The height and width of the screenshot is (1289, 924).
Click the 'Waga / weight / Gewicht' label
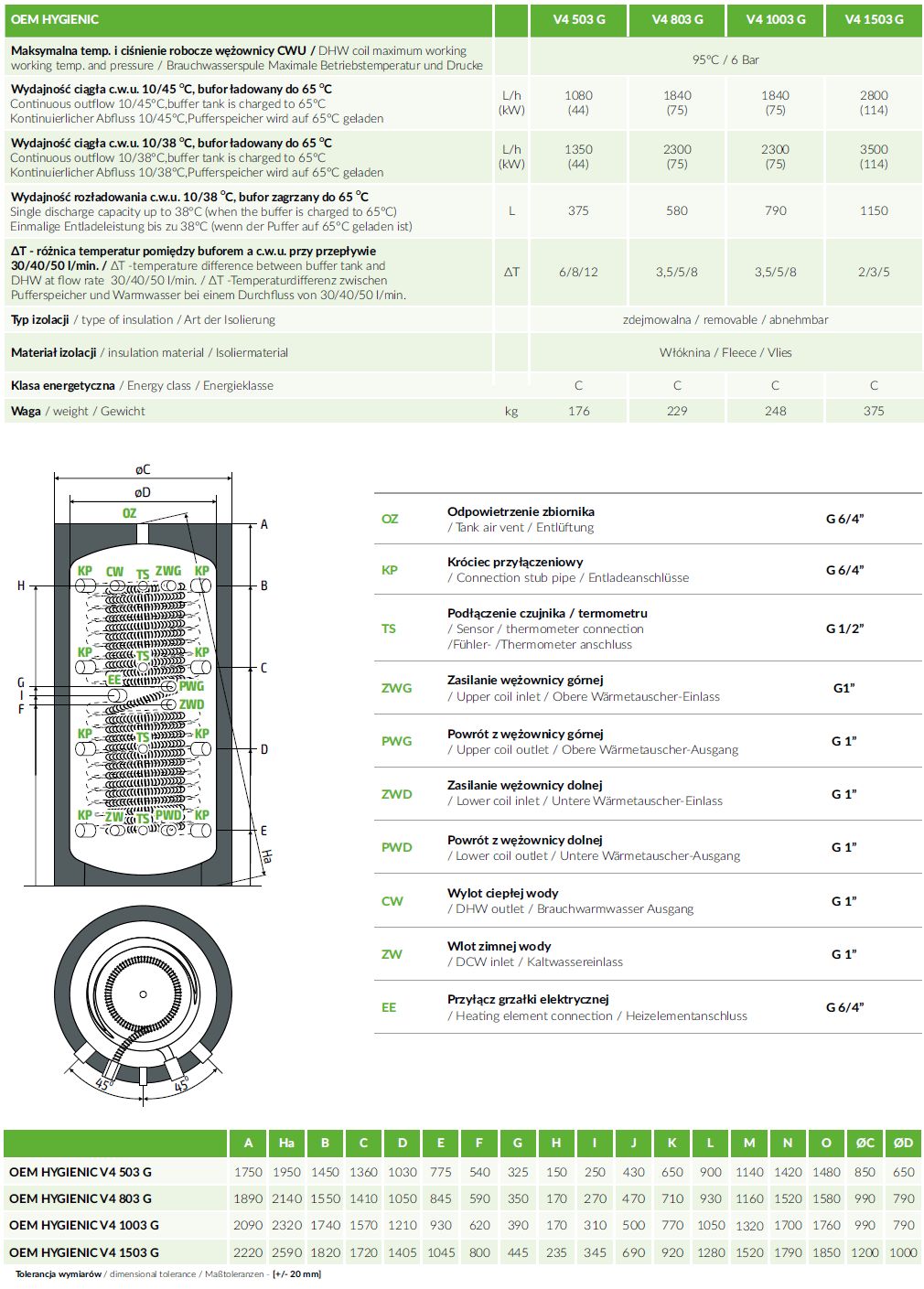pyautogui.click(x=78, y=411)
